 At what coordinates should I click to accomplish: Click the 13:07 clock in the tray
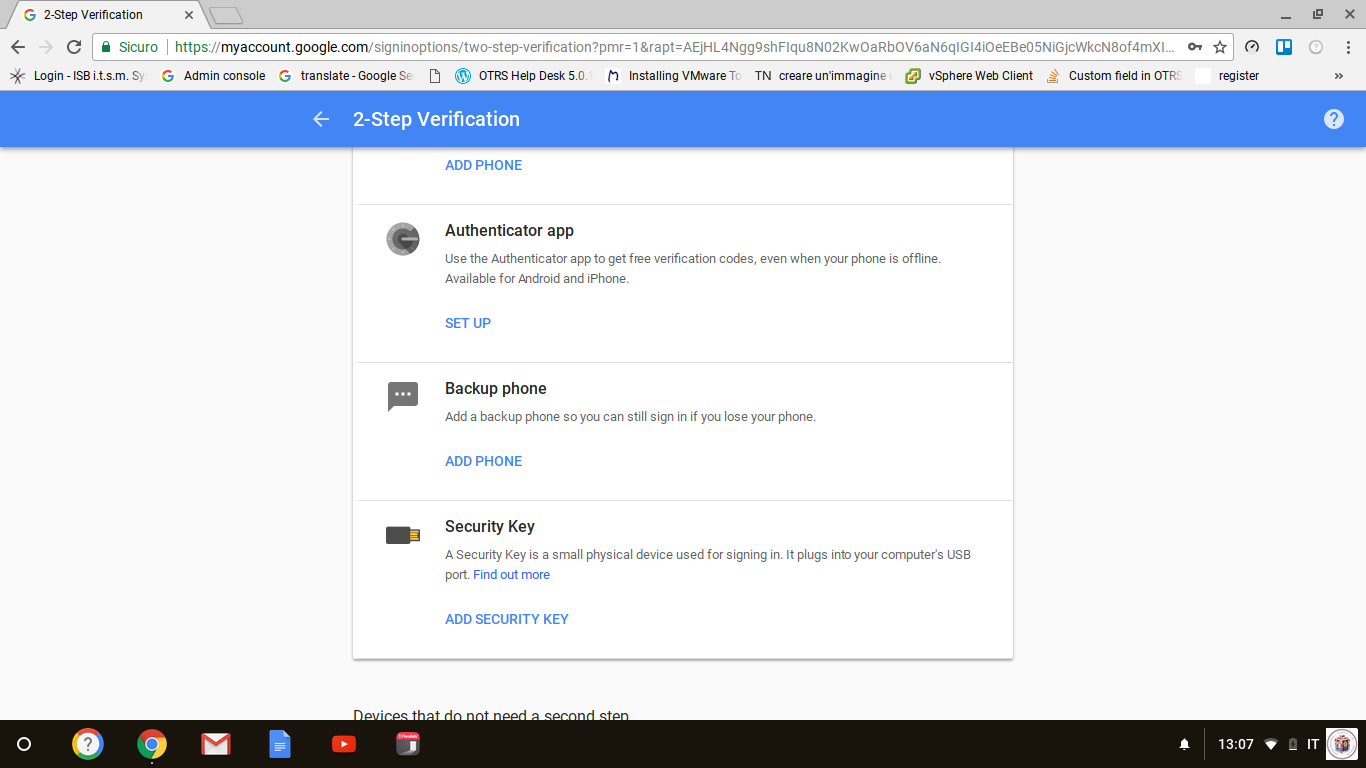pyautogui.click(x=1236, y=745)
